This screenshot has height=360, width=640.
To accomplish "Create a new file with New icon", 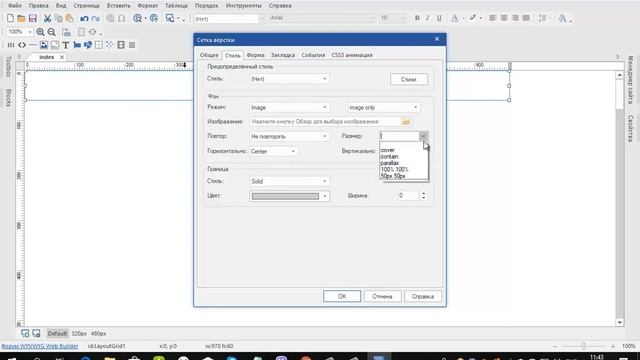I will point(10,18).
